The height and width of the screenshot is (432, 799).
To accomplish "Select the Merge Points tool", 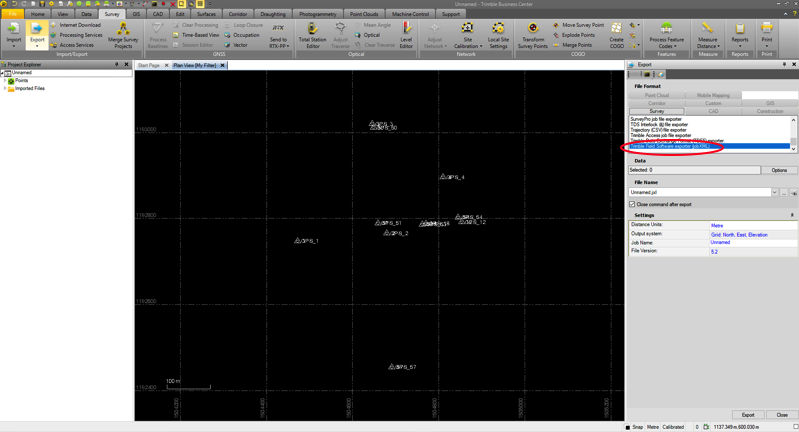I will pos(572,45).
